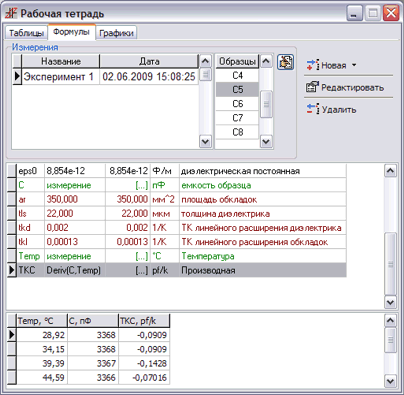
Task: Switch to the Таблицы tab
Action: click(26, 33)
